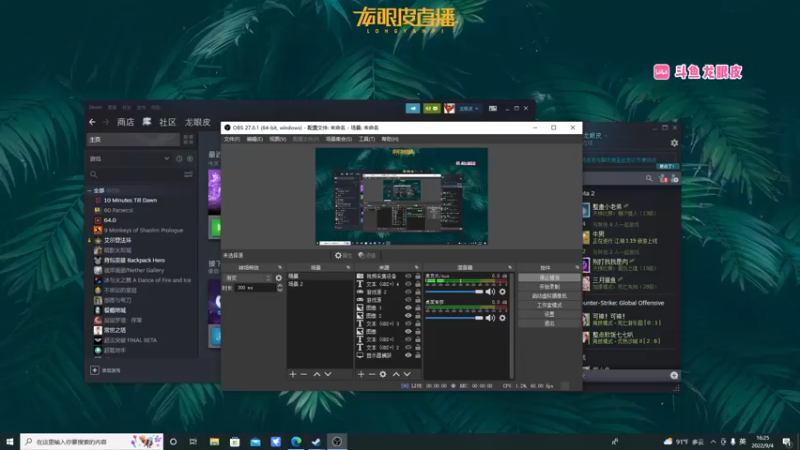Click Steam library grid view icon

click(188, 139)
